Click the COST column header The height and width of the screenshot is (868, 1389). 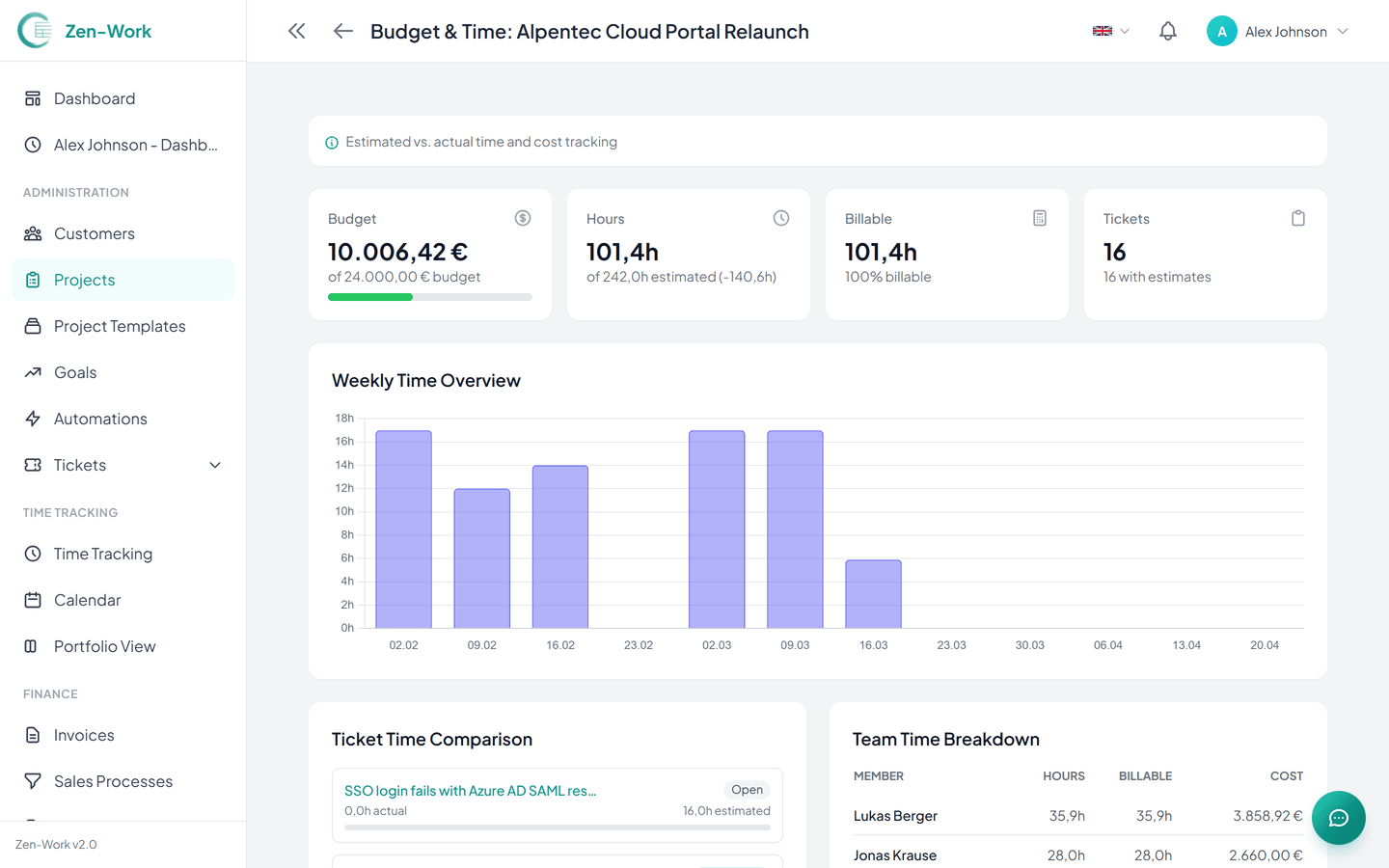click(1287, 776)
